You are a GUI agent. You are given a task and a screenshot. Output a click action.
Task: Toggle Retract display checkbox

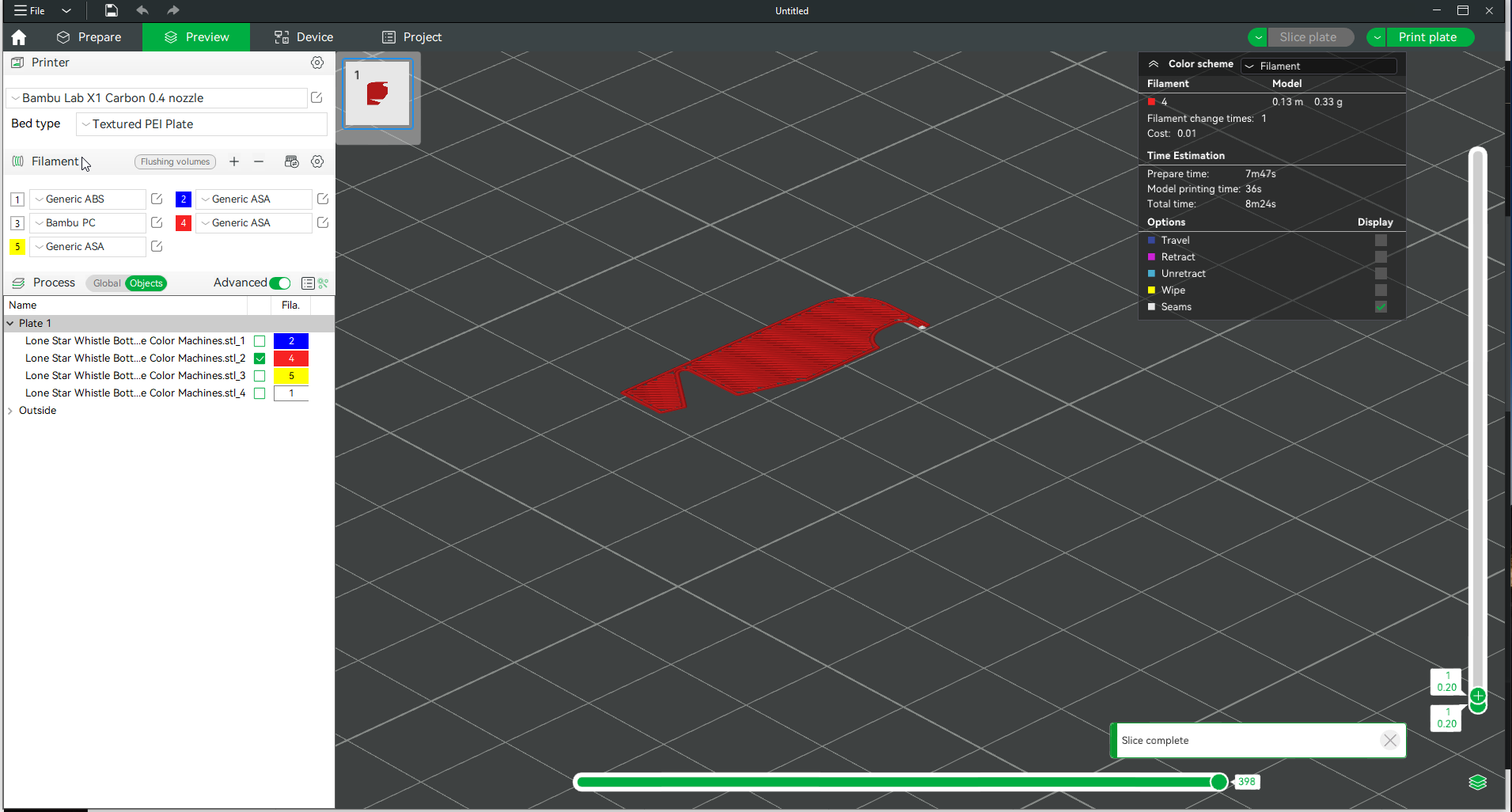[x=1381, y=256]
